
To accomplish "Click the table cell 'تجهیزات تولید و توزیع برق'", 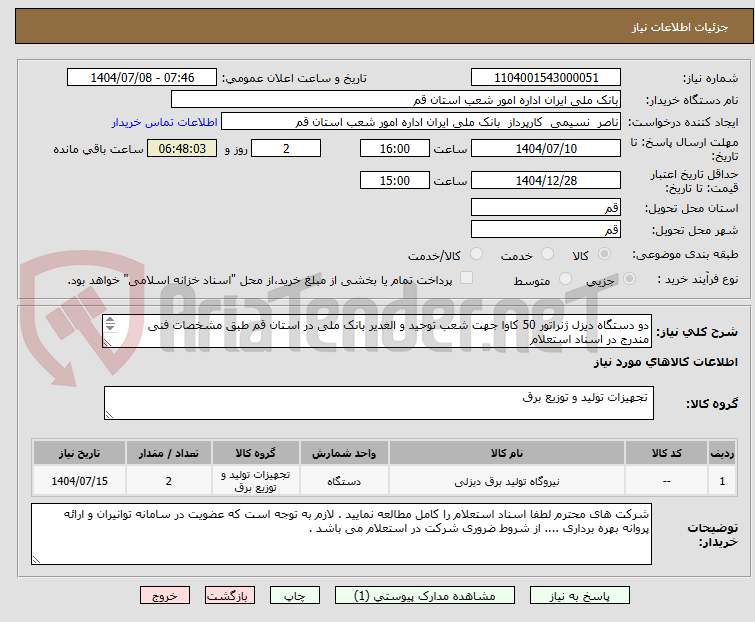I will coord(256,481).
